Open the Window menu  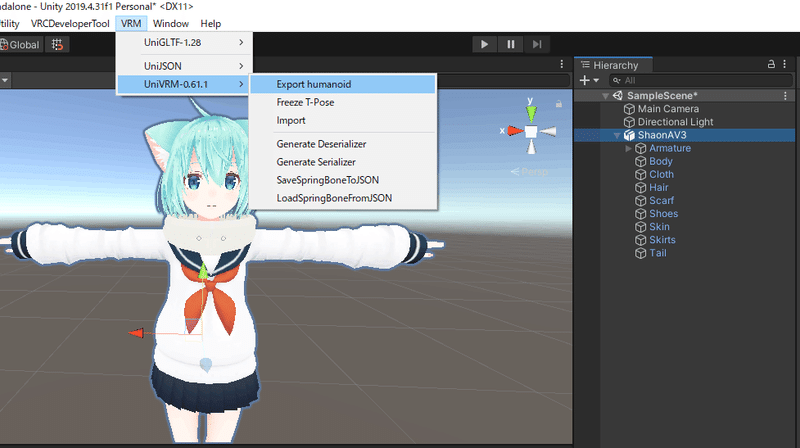tap(170, 23)
